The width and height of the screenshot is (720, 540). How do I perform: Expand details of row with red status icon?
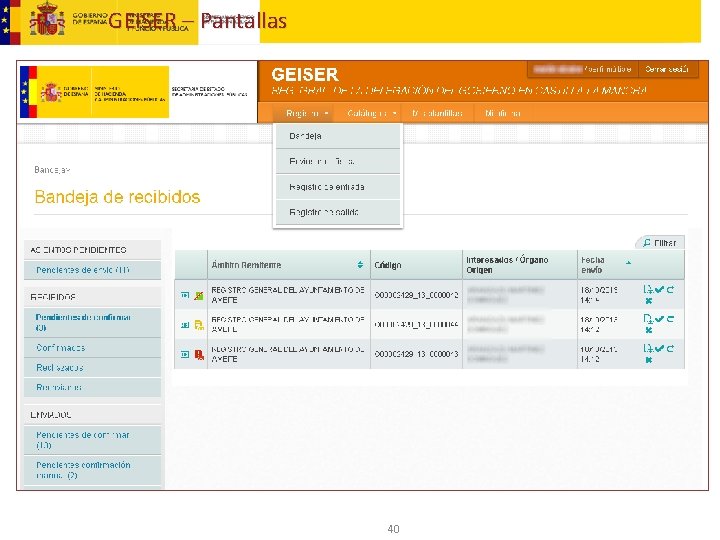[185, 354]
